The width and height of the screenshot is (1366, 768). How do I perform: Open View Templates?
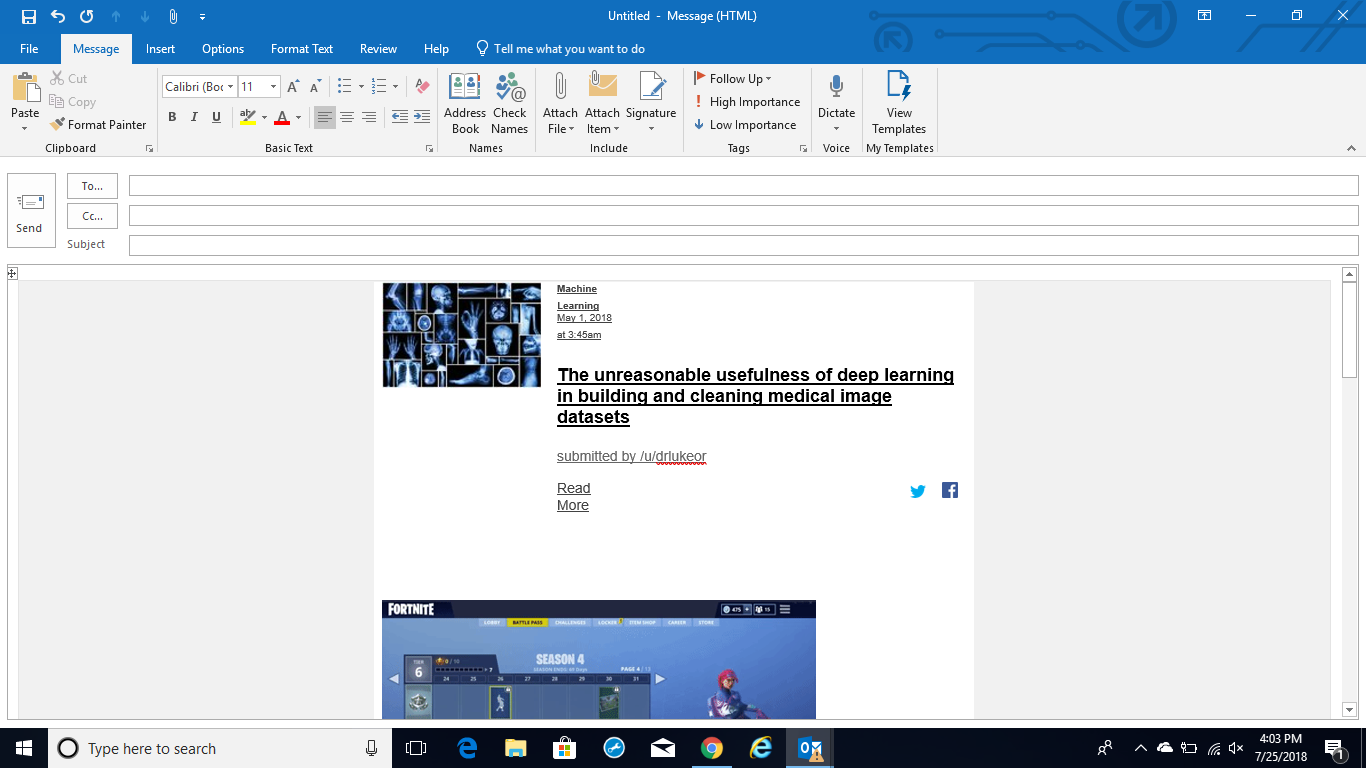(x=899, y=103)
